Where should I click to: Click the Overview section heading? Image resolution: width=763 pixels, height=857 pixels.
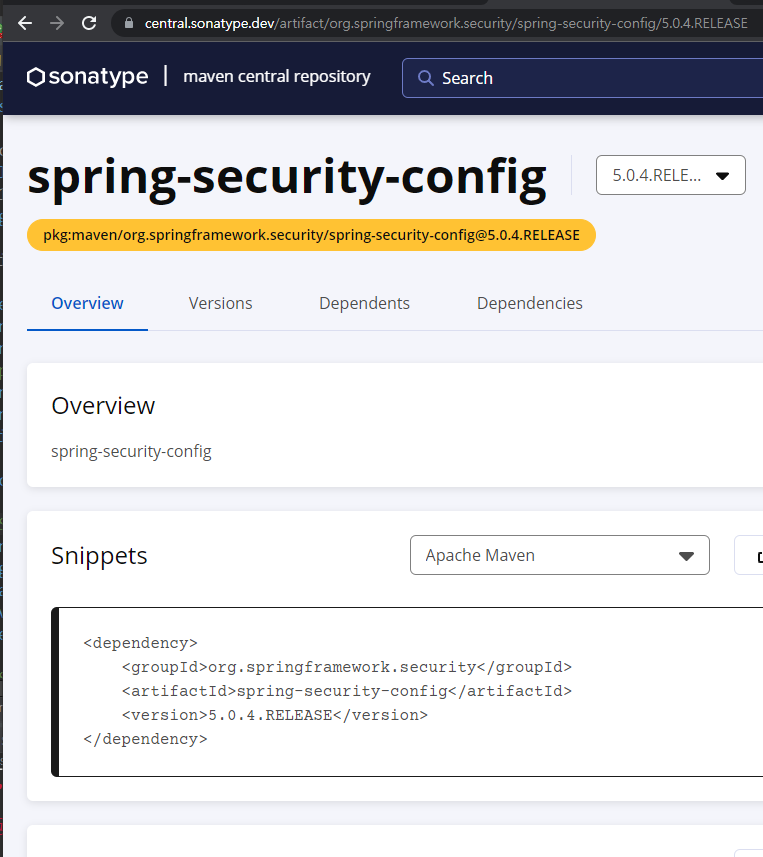point(103,406)
